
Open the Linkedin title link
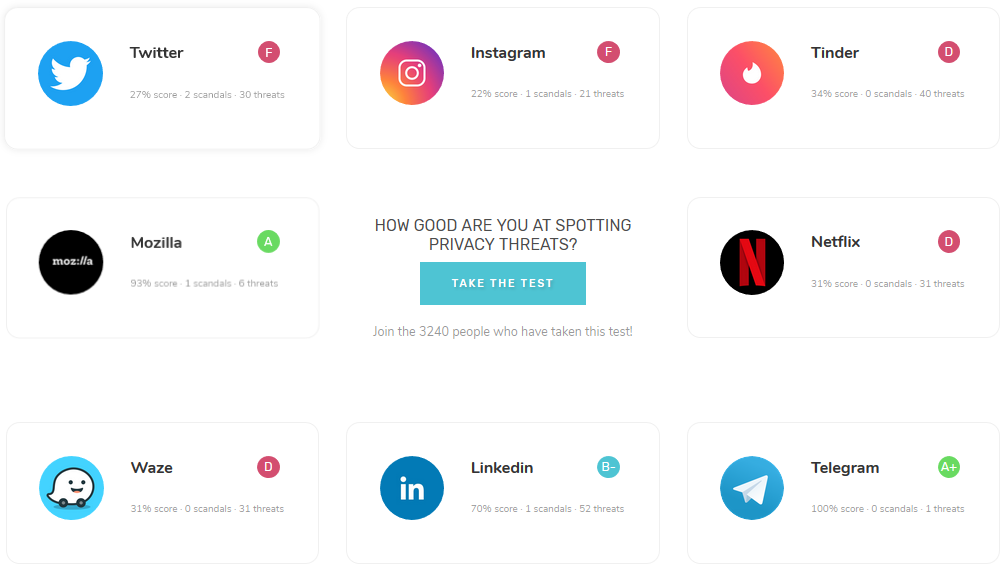tap(502, 468)
